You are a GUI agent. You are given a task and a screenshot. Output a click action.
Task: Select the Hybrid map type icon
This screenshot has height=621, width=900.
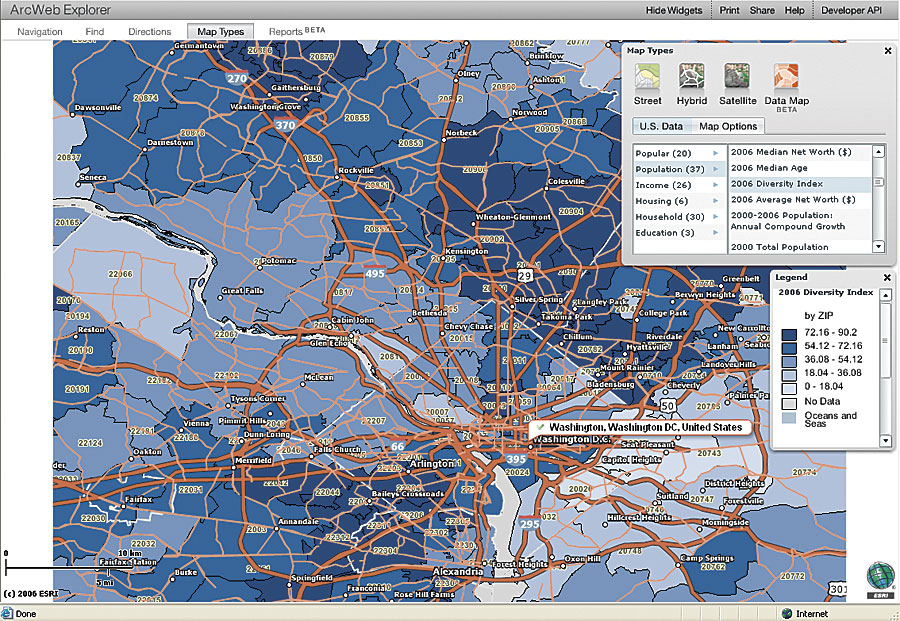tap(691, 77)
